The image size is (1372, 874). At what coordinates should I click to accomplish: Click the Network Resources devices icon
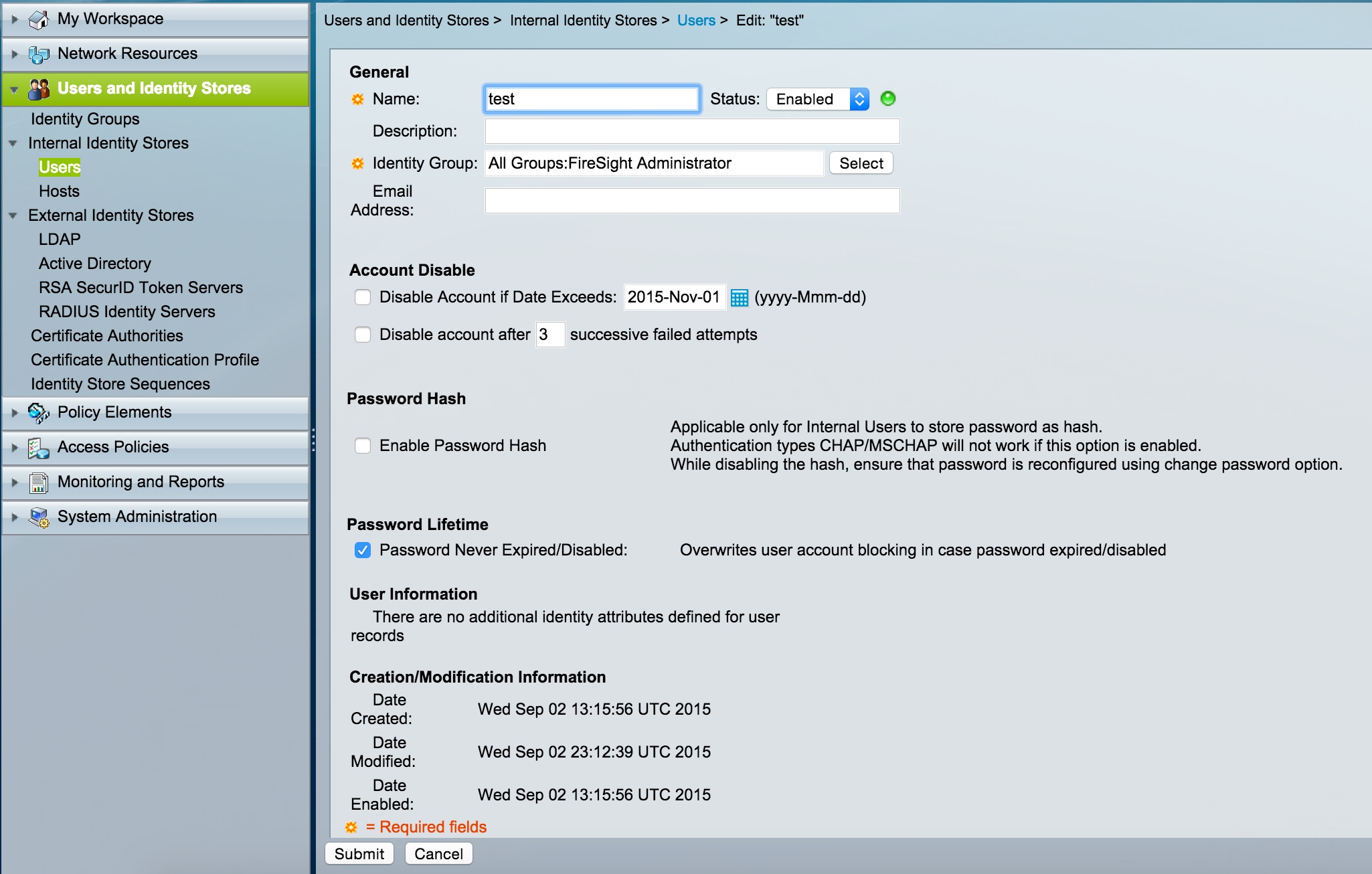(x=39, y=54)
